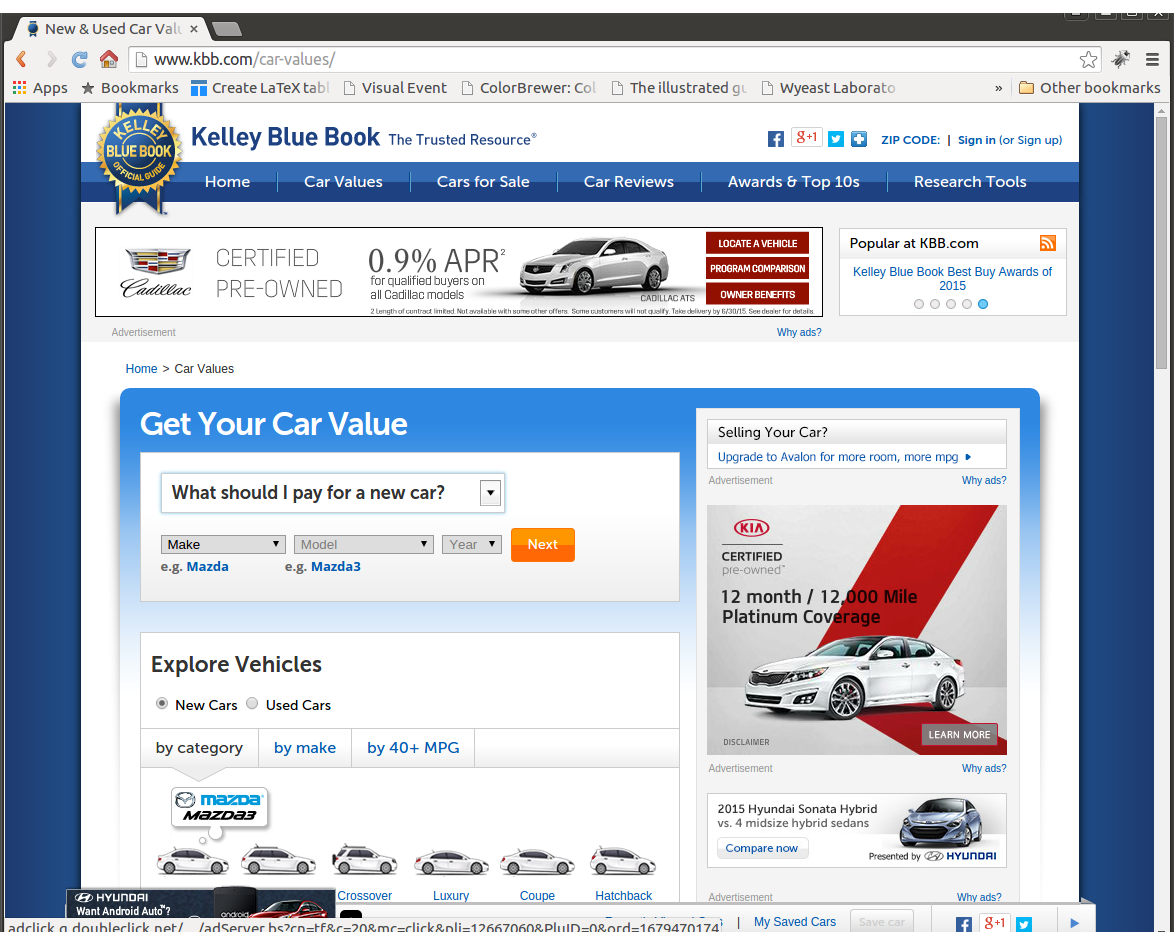Click Google +1 in bottom bar

994,923
